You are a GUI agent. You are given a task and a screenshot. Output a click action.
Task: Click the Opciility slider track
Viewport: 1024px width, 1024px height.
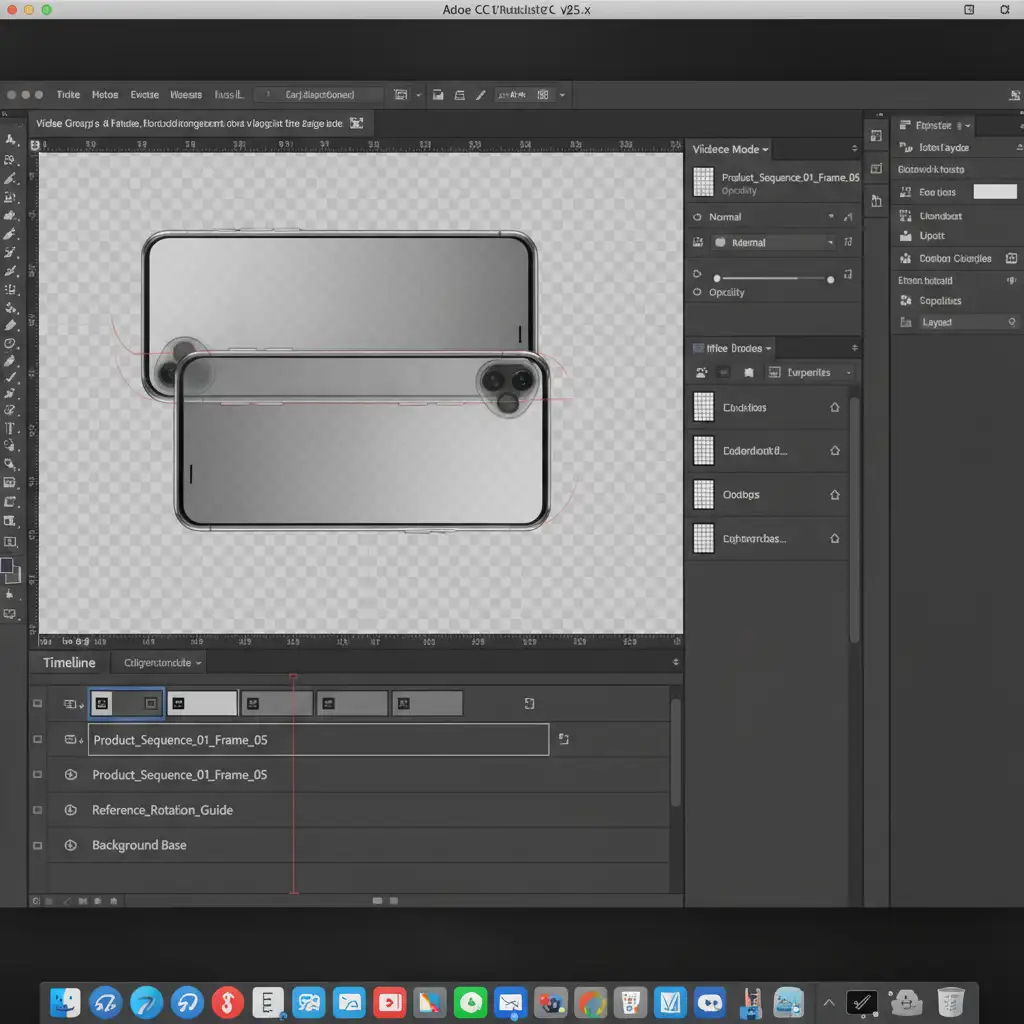click(x=772, y=278)
